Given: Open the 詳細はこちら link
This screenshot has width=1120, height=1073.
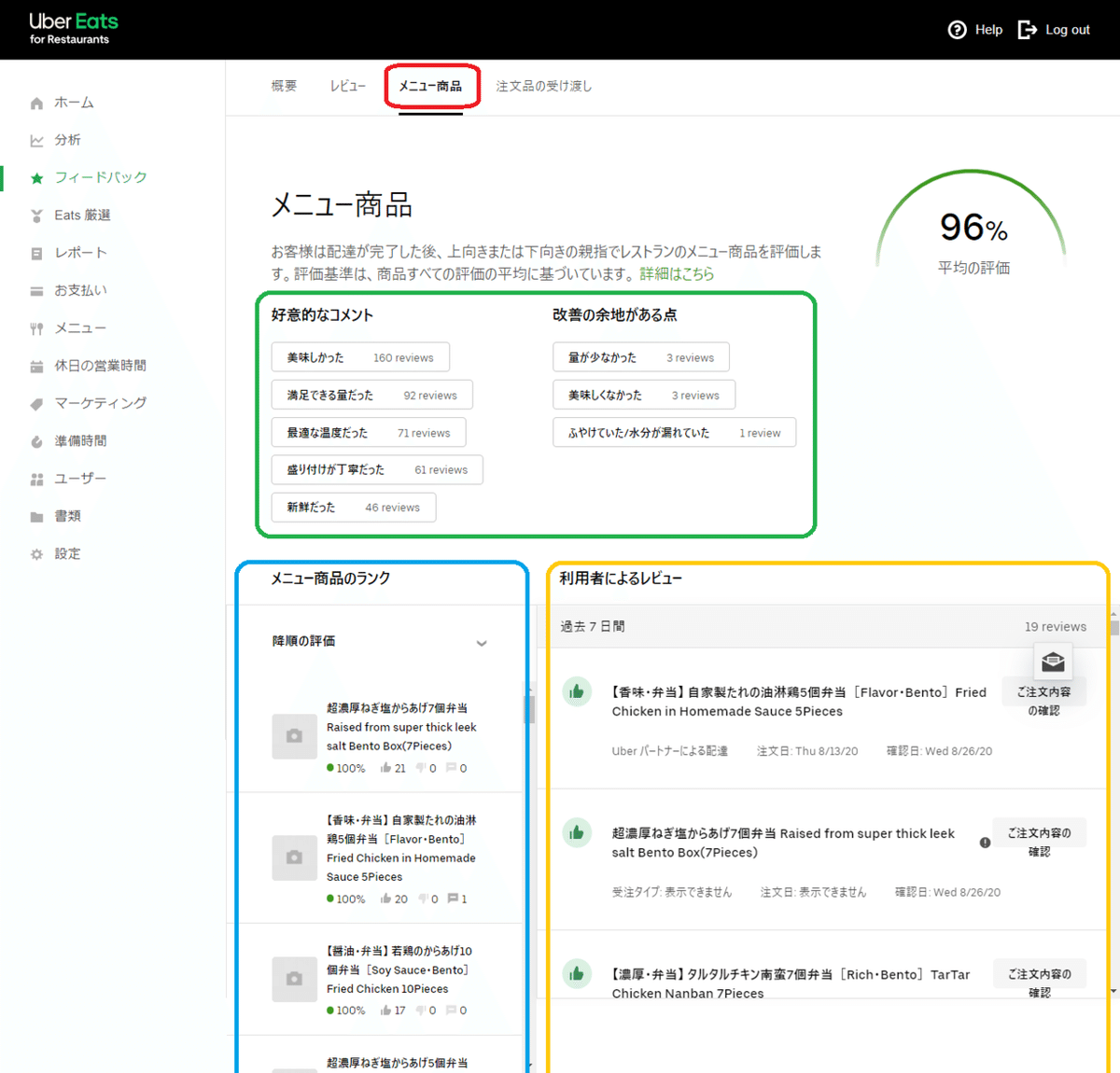Looking at the screenshot, I should point(677,273).
